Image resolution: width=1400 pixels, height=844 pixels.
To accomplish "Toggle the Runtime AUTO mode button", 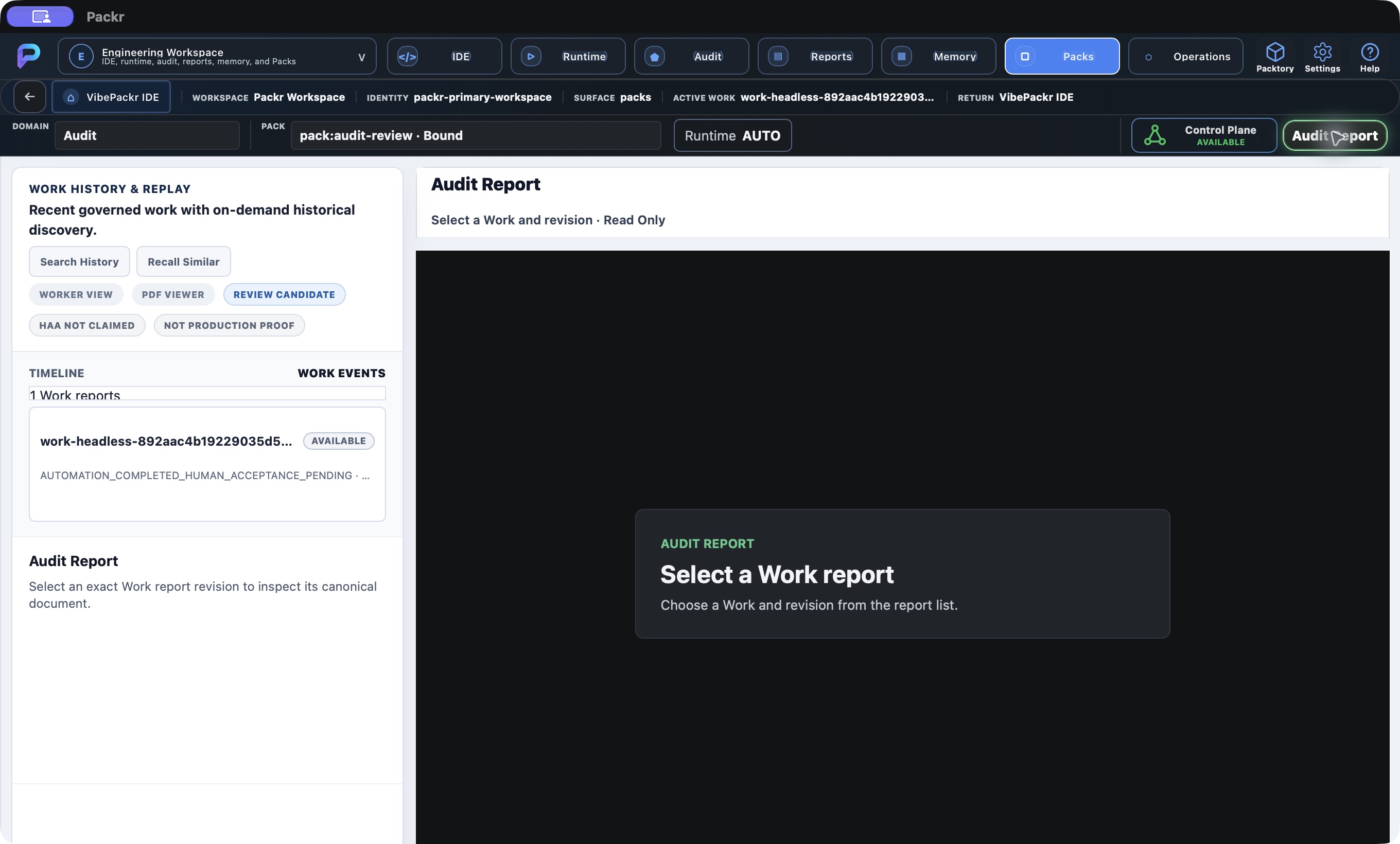I will [x=732, y=135].
